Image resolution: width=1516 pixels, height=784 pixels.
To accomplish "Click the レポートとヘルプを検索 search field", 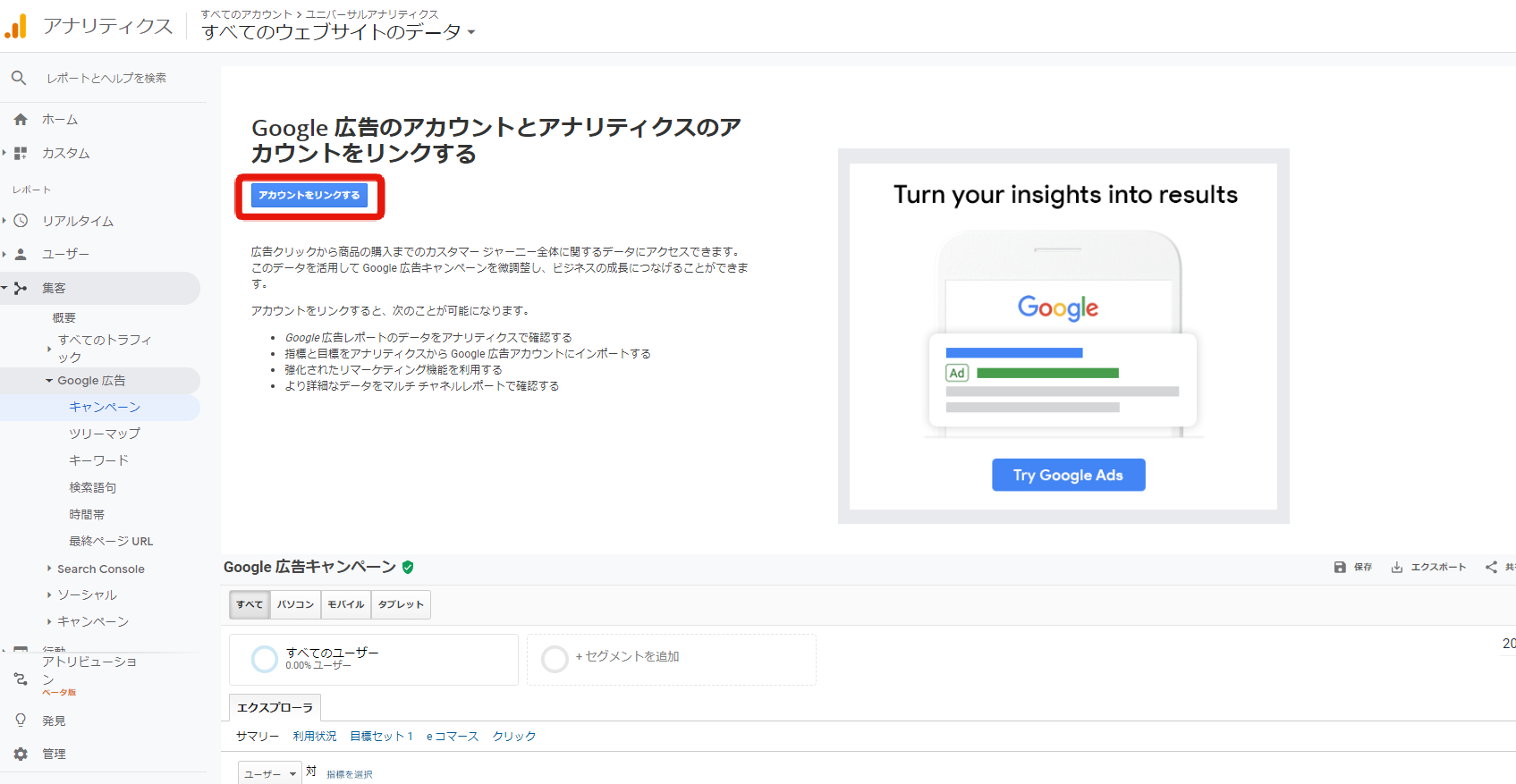I will 107,79.
